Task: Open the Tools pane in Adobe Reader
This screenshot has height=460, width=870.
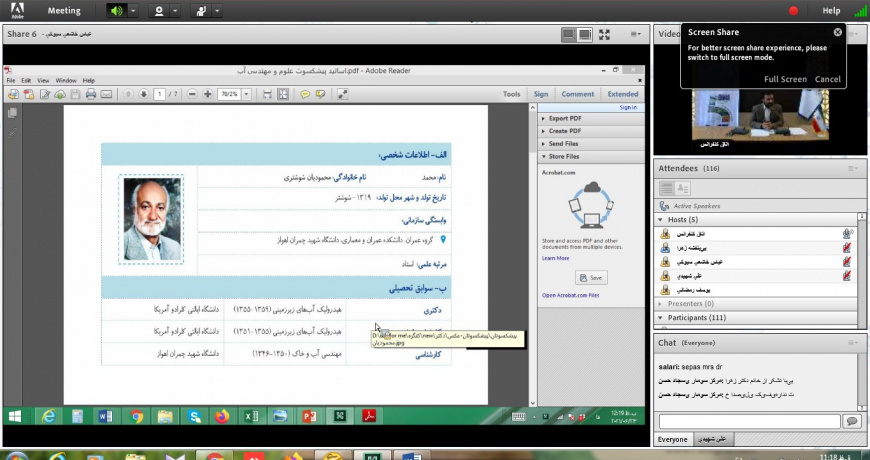Action: 512,94
